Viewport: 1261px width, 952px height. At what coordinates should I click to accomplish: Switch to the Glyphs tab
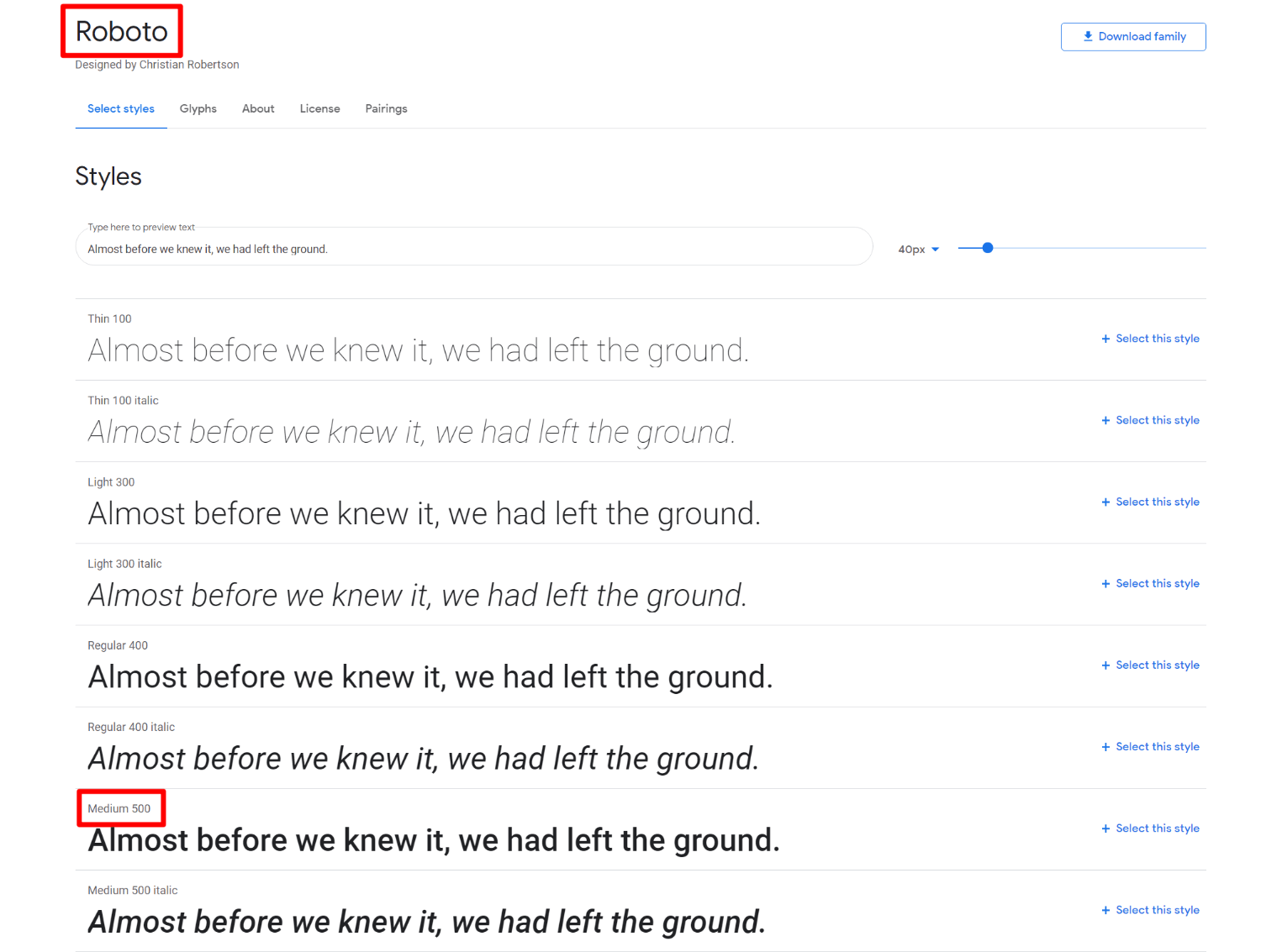pos(198,108)
